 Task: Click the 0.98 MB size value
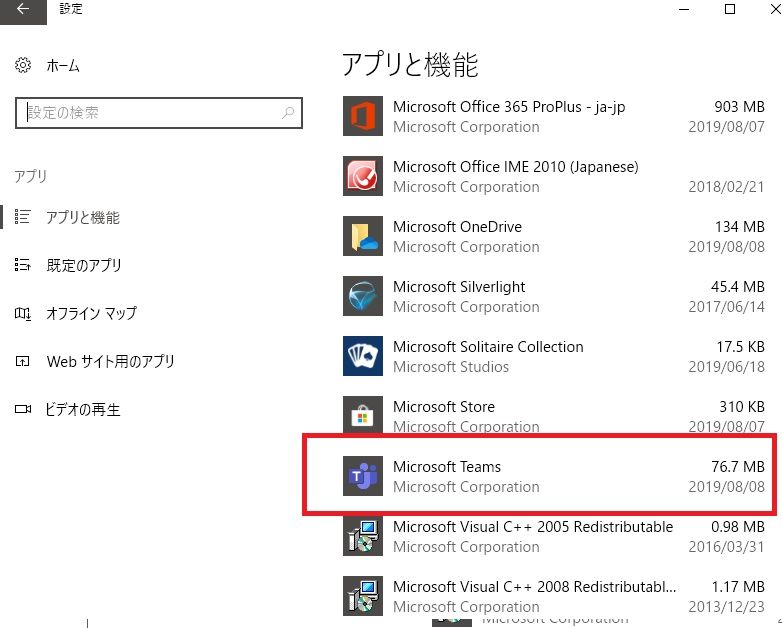(x=738, y=527)
